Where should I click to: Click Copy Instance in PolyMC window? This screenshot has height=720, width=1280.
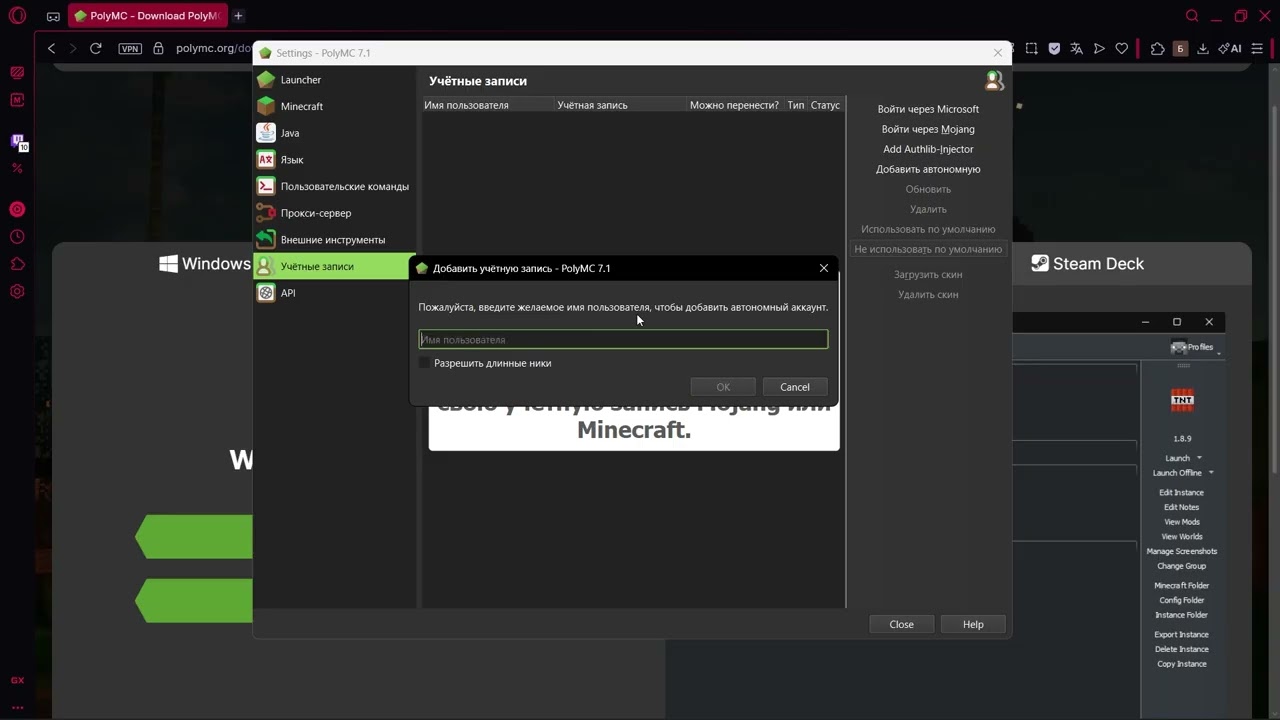tap(1181, 664)
